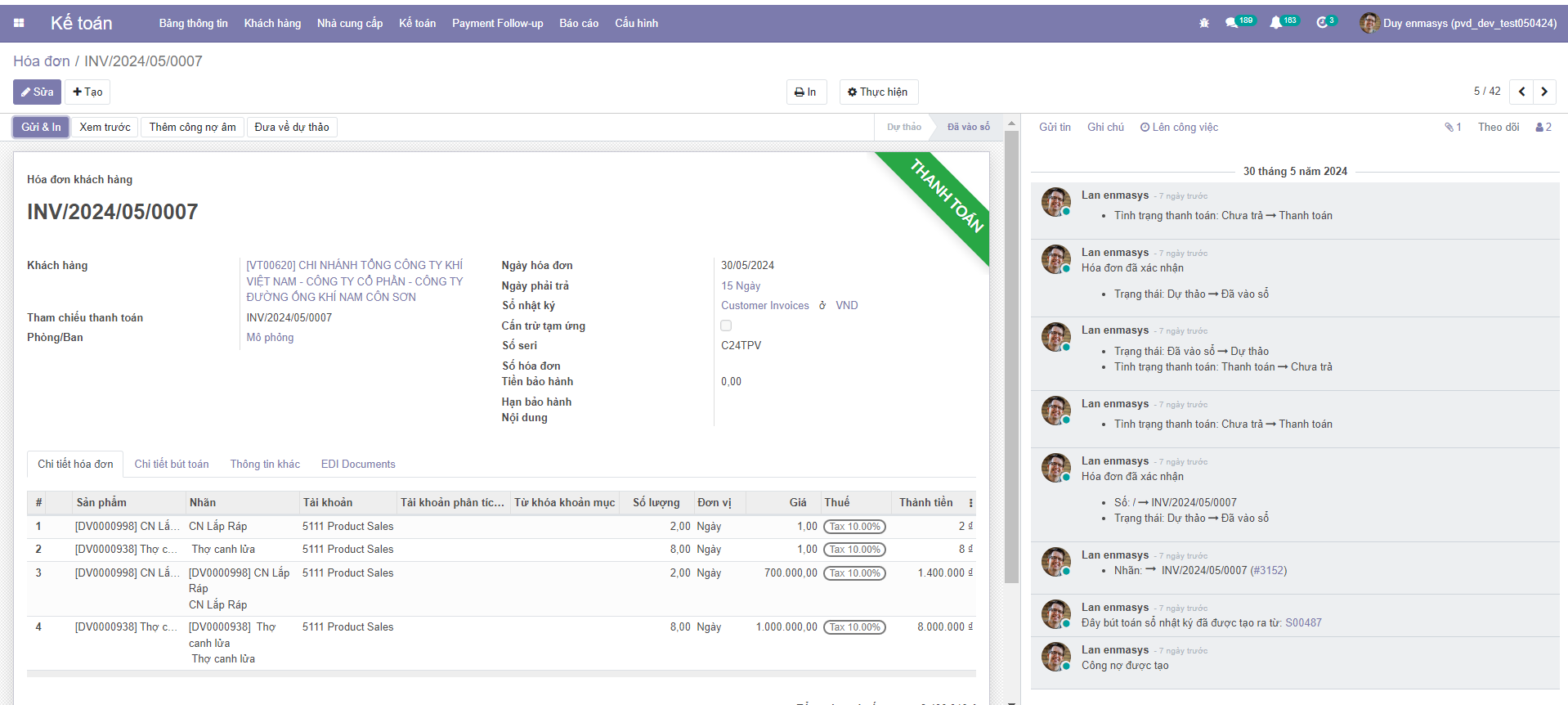1568x705 pixels.
Task: Open attachments paperclip icon
Action: click(1452, 128)
